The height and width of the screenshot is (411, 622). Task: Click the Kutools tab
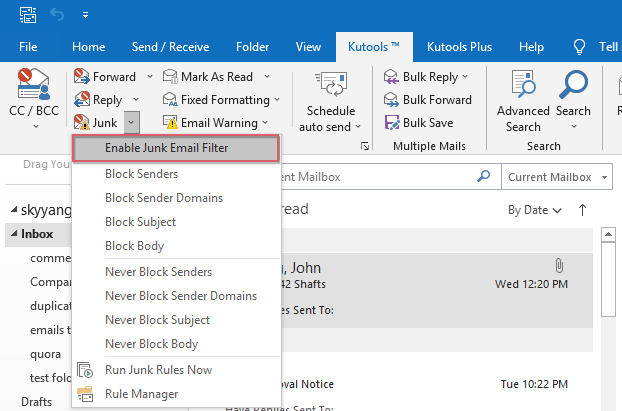374,47
